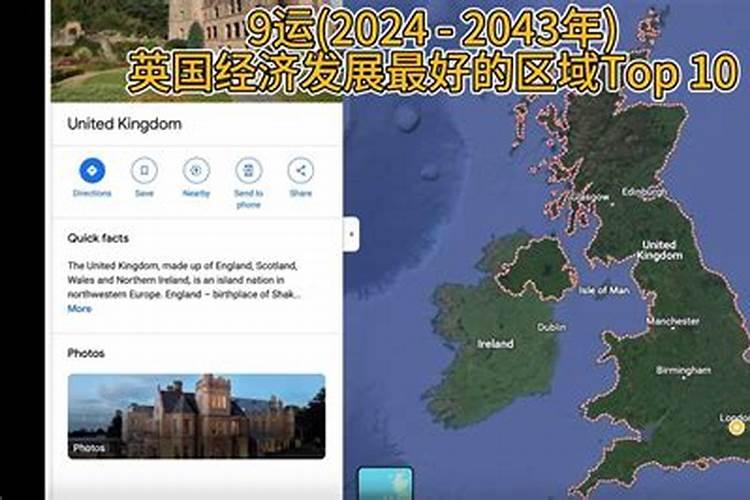Click the United Kingdom title

pos(124,124)
